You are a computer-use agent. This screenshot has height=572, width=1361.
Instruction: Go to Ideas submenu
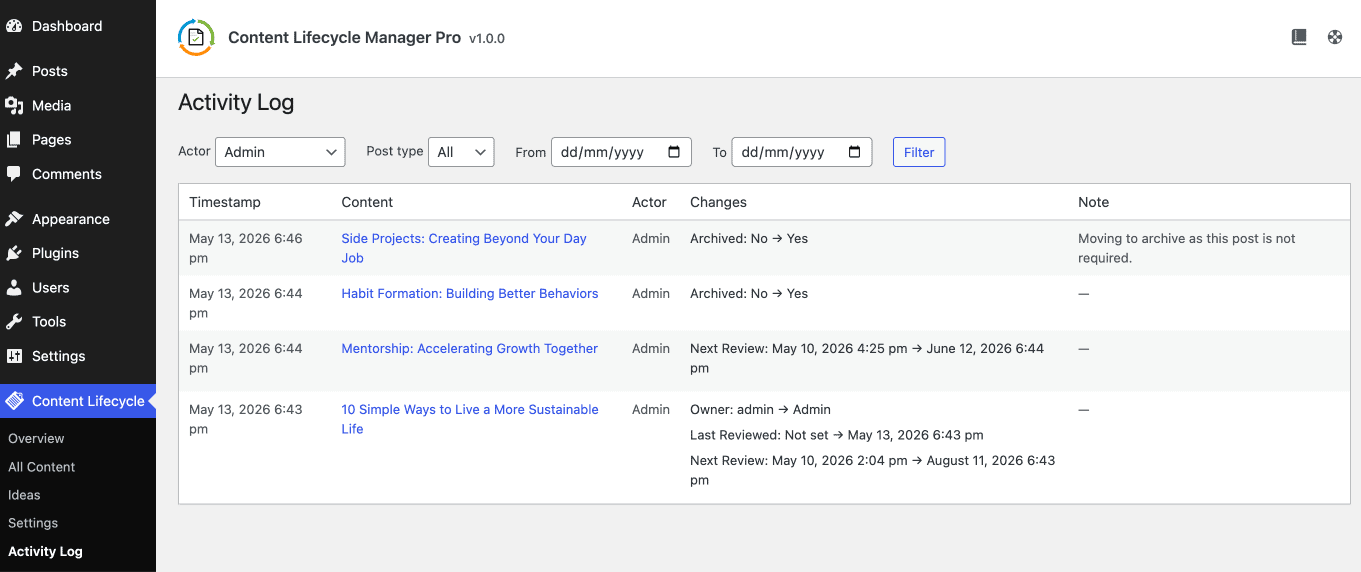coord(24,495)
